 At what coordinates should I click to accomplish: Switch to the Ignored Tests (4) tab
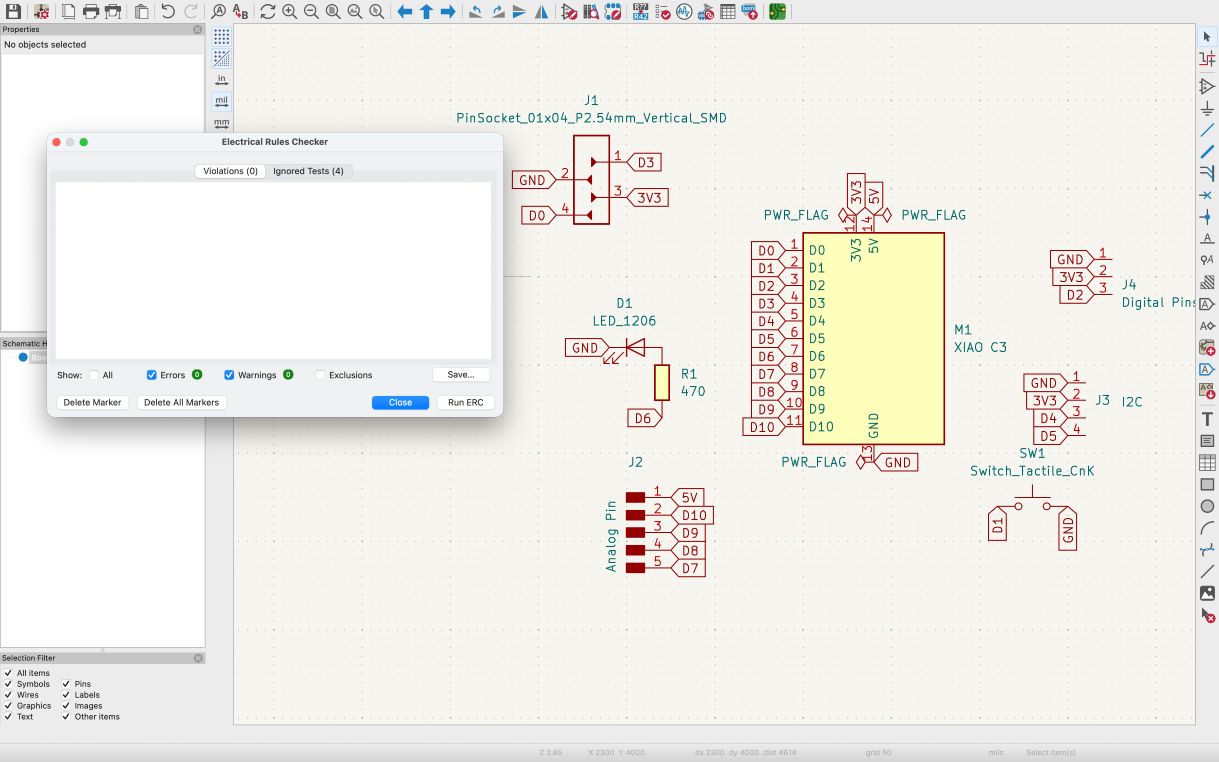click(x=308, y=171)
